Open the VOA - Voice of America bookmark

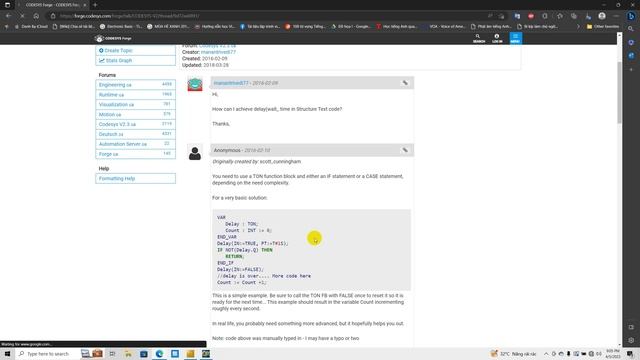click(x=447, y=27)
